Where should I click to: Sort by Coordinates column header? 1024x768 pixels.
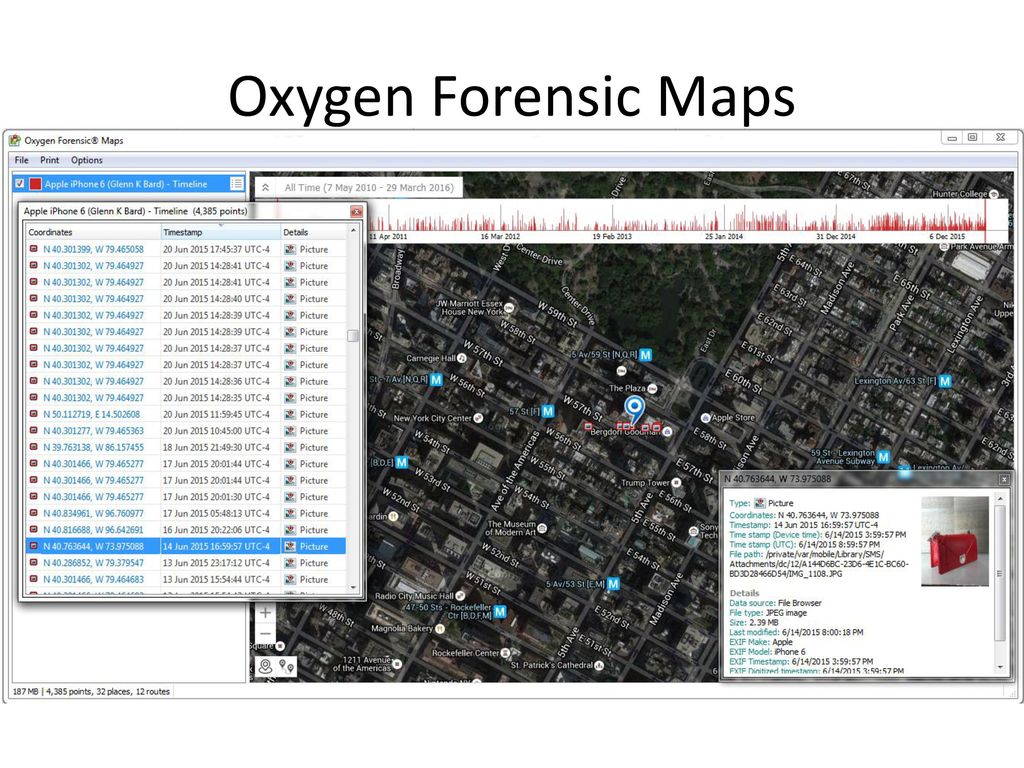pos(93,232)
